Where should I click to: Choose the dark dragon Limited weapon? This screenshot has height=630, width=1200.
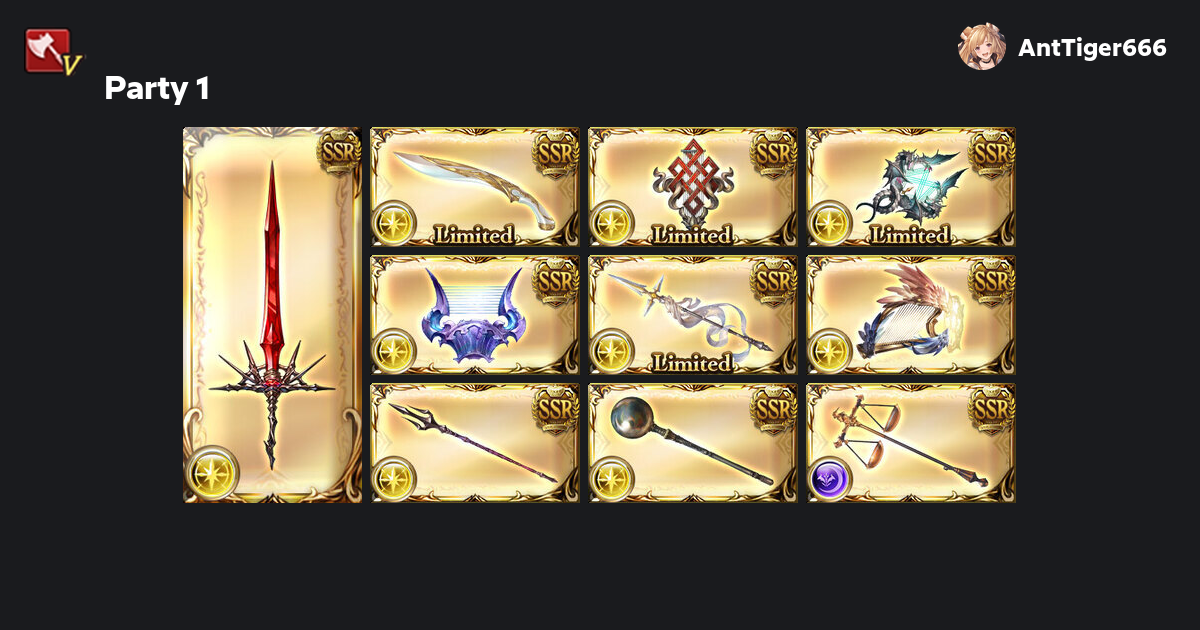click(x=911, y=187)
